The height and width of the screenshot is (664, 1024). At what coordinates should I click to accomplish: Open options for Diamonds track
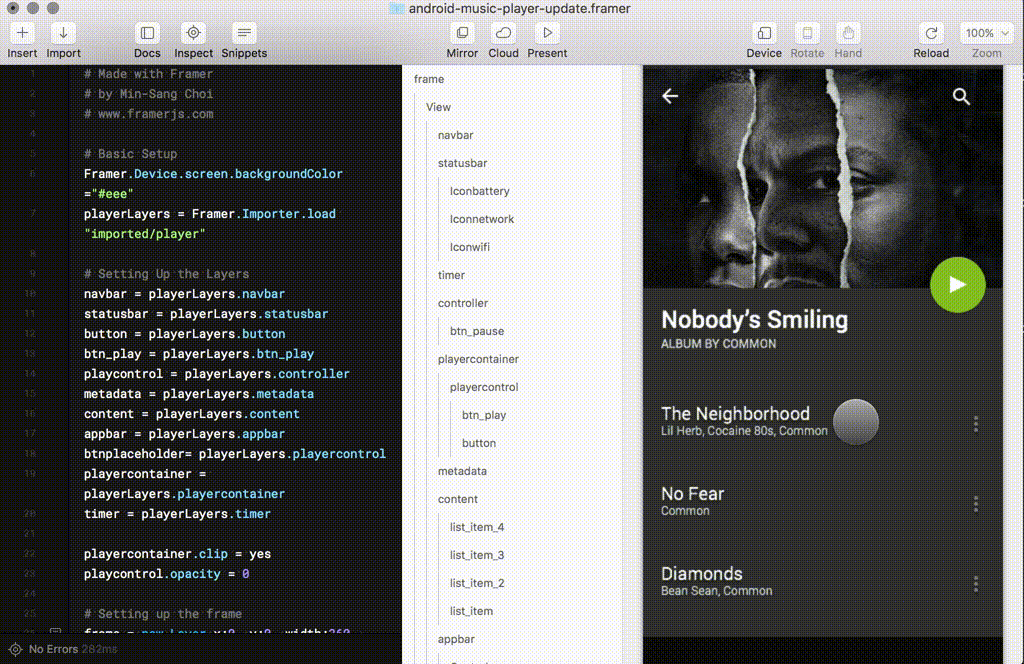[976, 584]
